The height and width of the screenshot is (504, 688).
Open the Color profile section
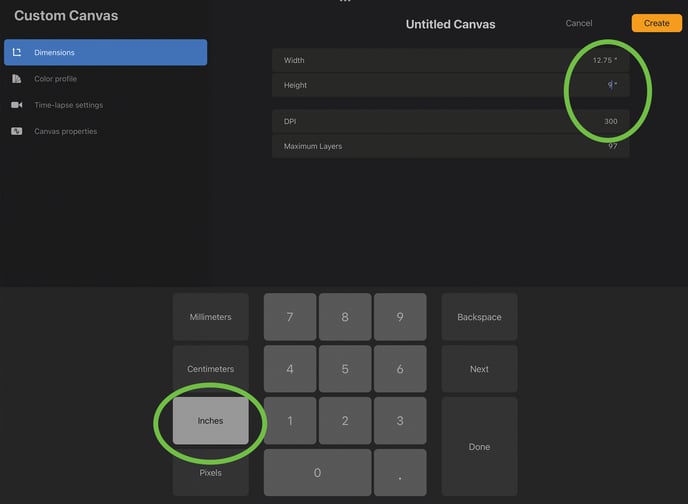click(x=105, y=79)
